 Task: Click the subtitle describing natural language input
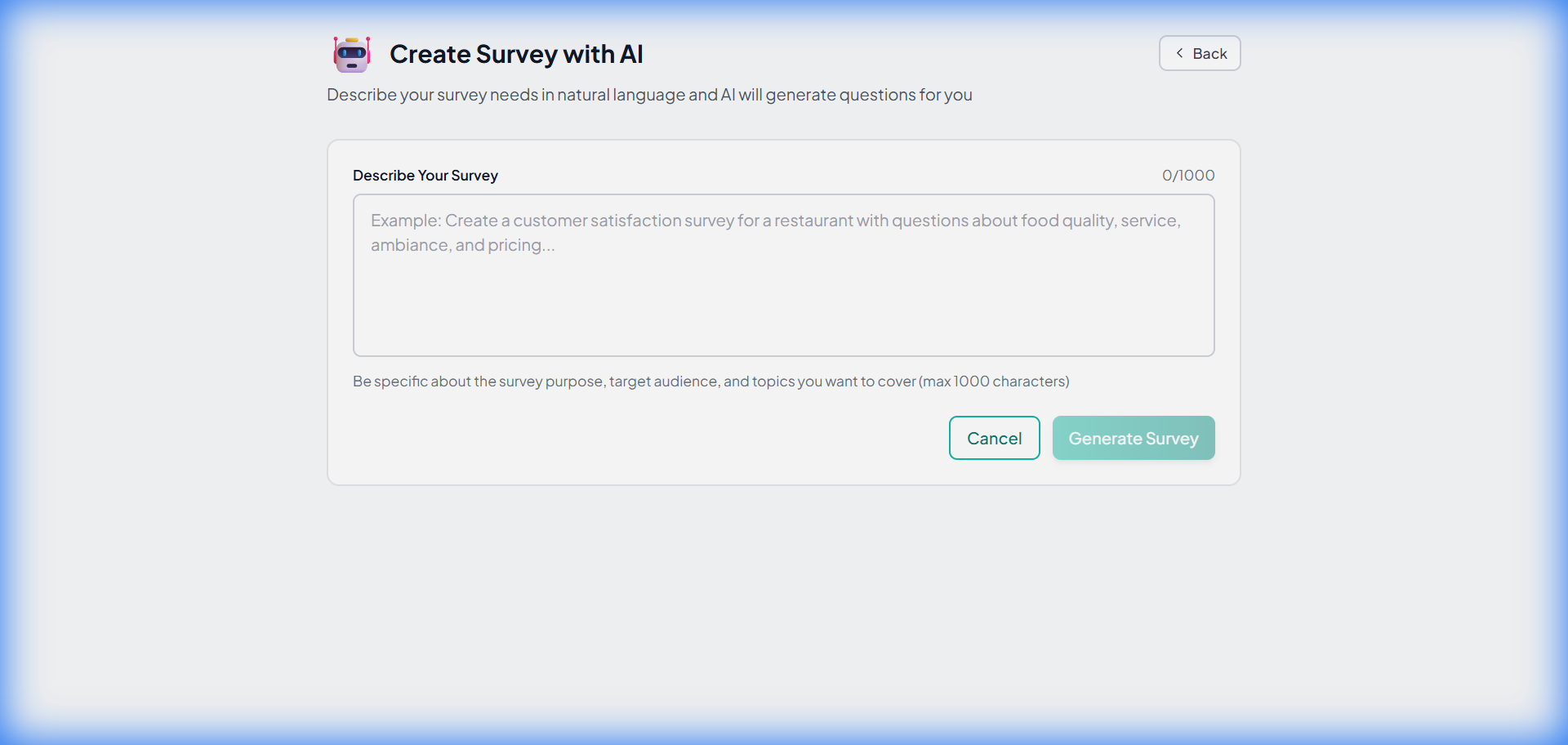click(x=649, y=95)
